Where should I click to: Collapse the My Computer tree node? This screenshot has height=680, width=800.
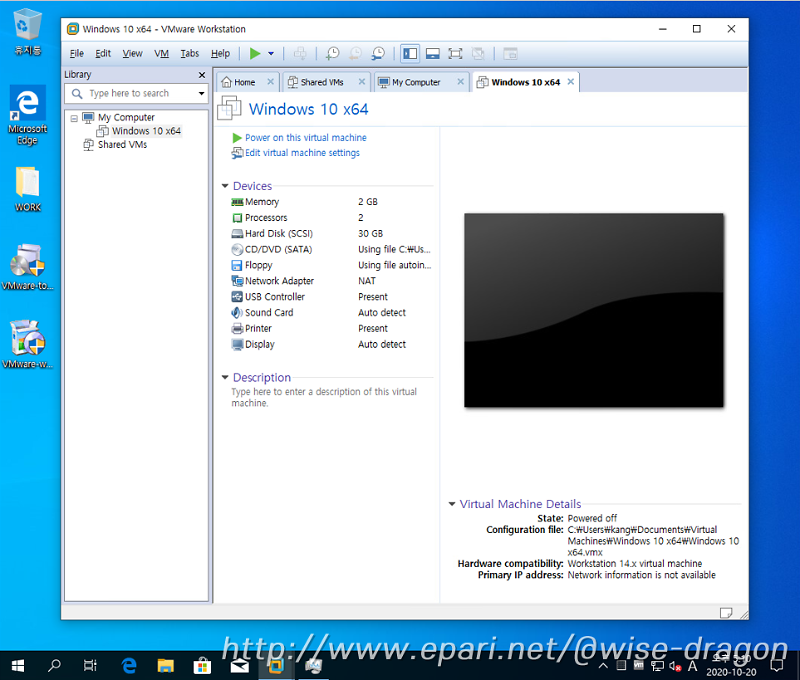click(74, 118)
